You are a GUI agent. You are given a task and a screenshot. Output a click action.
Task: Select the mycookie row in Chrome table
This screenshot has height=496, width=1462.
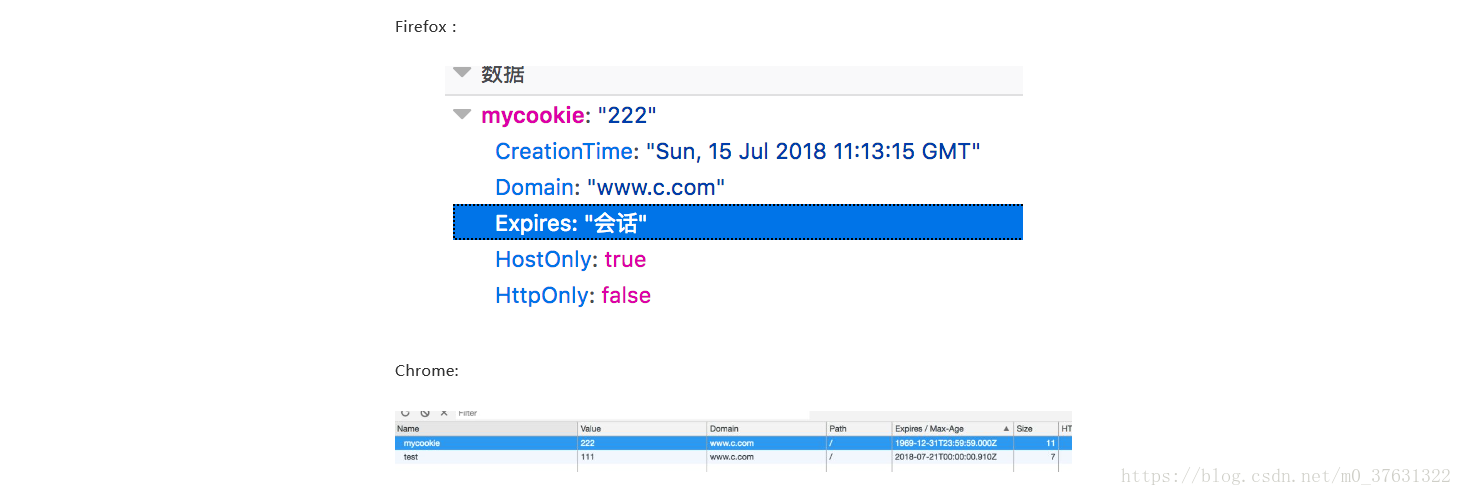click(x=485, y=442)
